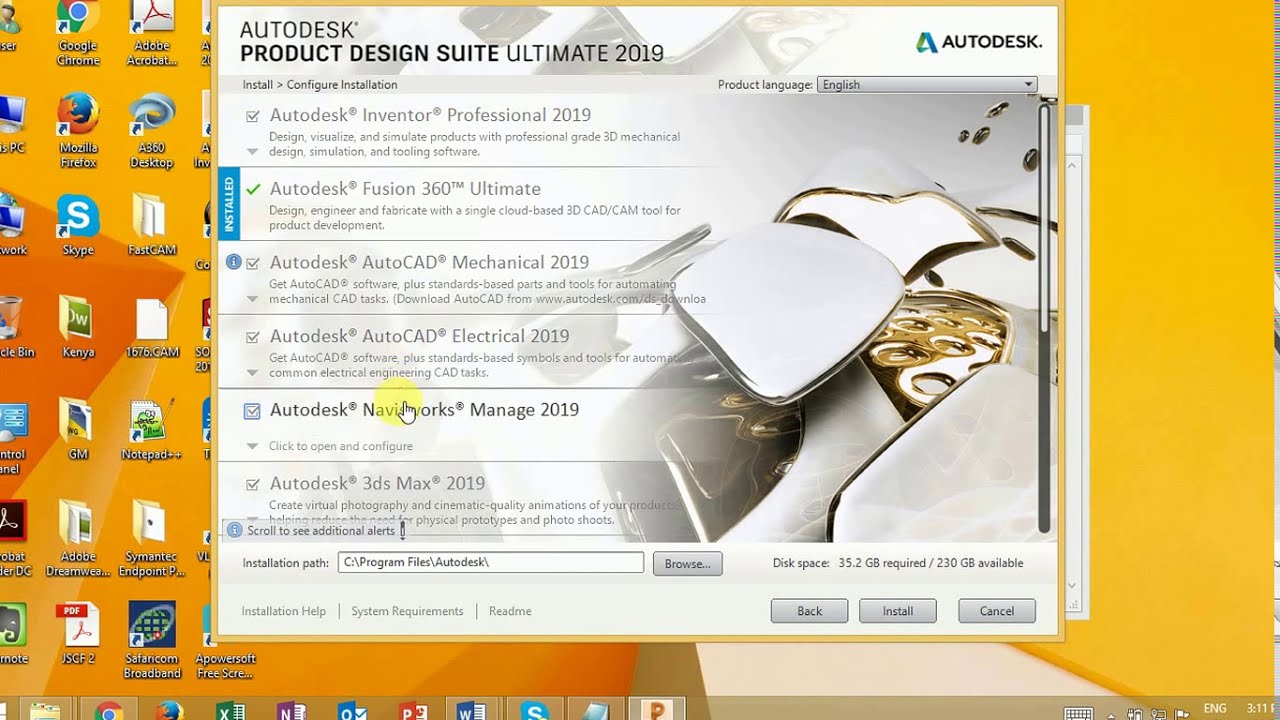
Task: Uncheck Autodesk AutoCAD Electrical 2019
Action: 252,337
